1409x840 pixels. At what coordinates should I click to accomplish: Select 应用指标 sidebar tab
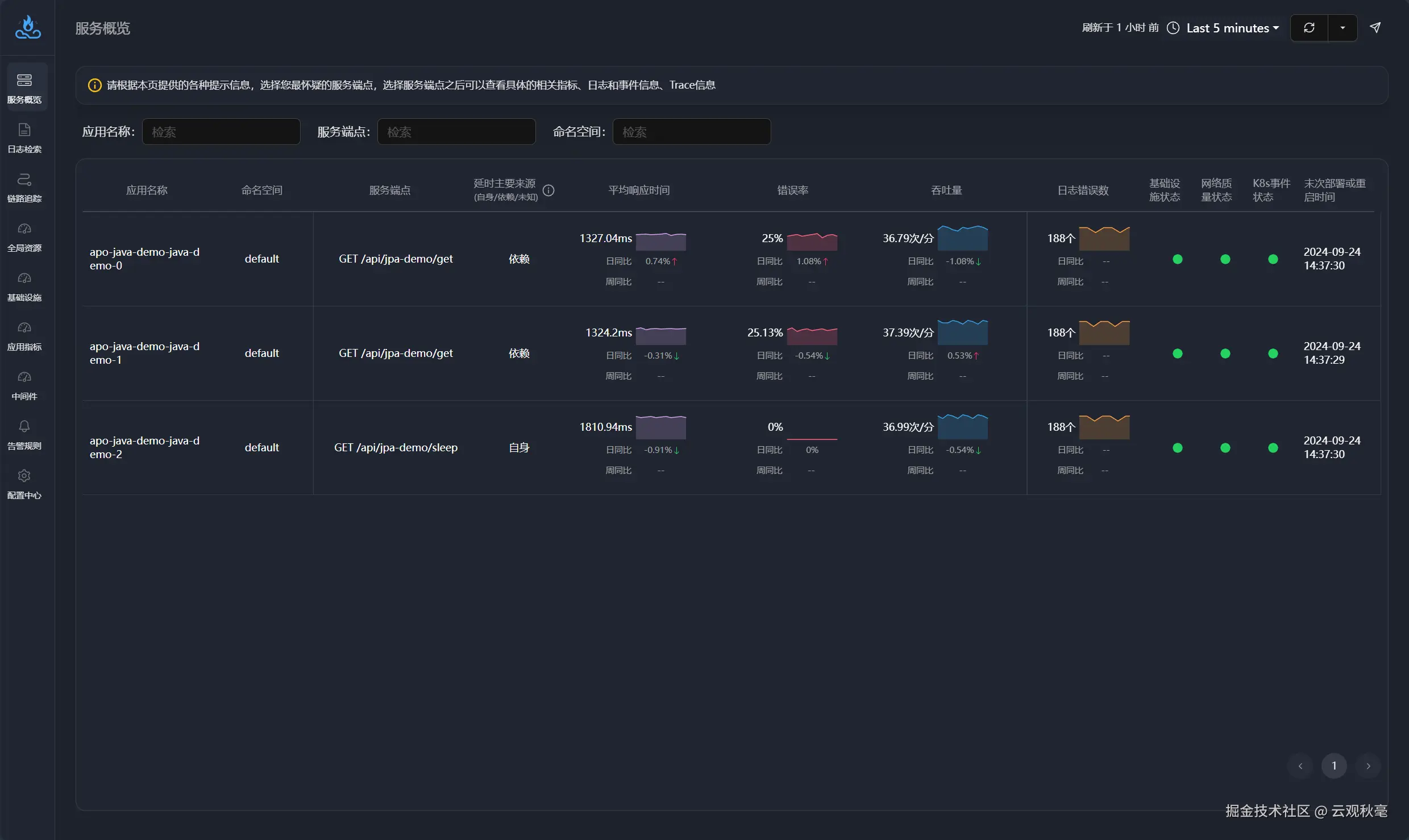click(x=24, y=335)
